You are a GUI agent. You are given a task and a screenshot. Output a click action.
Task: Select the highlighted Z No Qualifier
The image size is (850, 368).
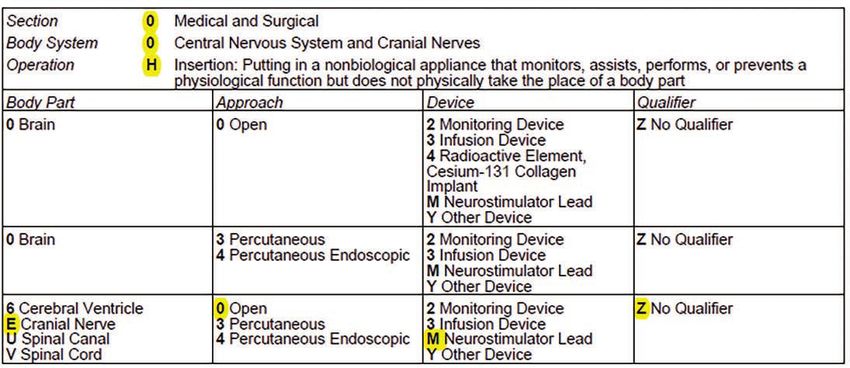[685, 309]
